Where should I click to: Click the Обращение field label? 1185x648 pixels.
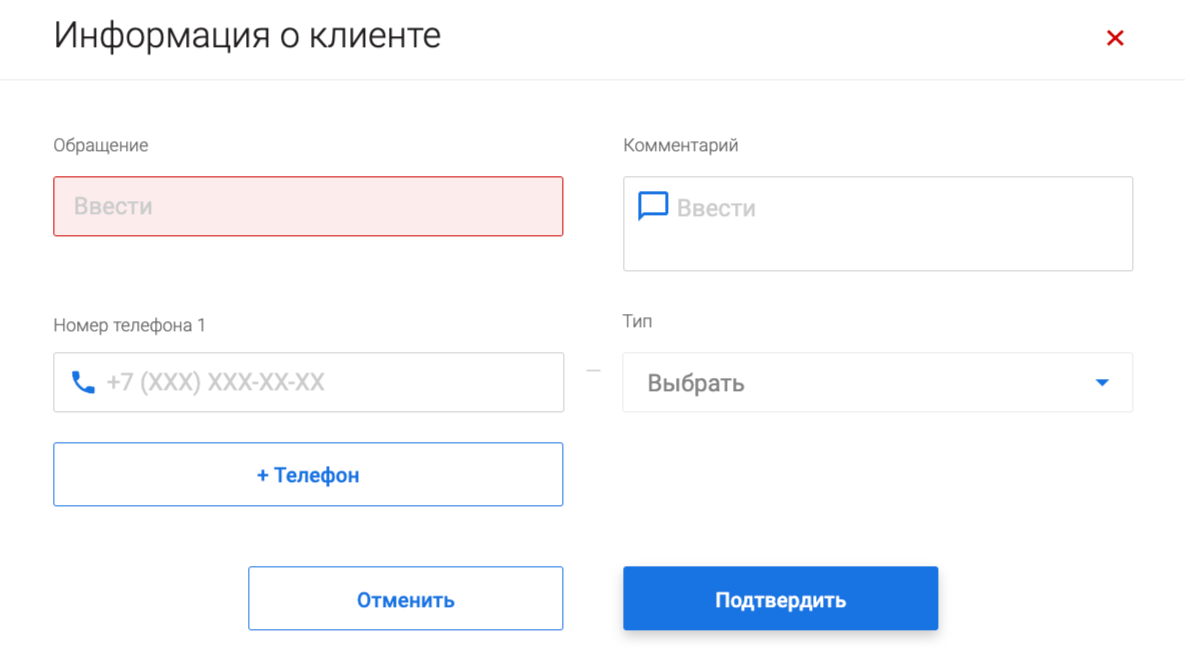click(x=101, y=145)
